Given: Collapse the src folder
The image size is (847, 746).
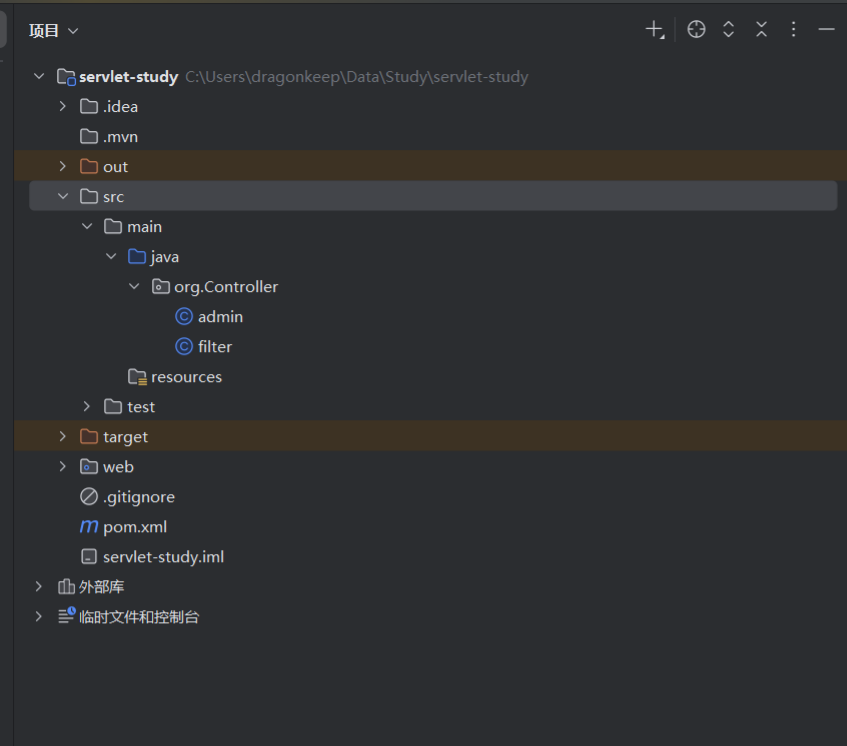Looking at the screenshot, I should coord(63,197).
